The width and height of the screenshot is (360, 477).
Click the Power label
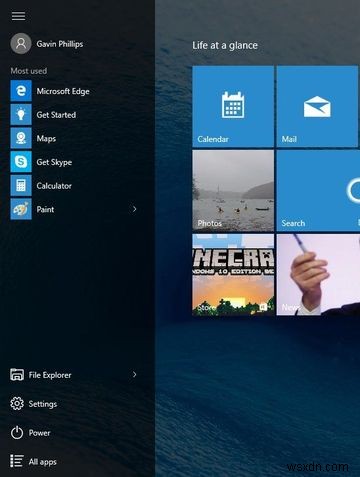[x=39, y=433]
